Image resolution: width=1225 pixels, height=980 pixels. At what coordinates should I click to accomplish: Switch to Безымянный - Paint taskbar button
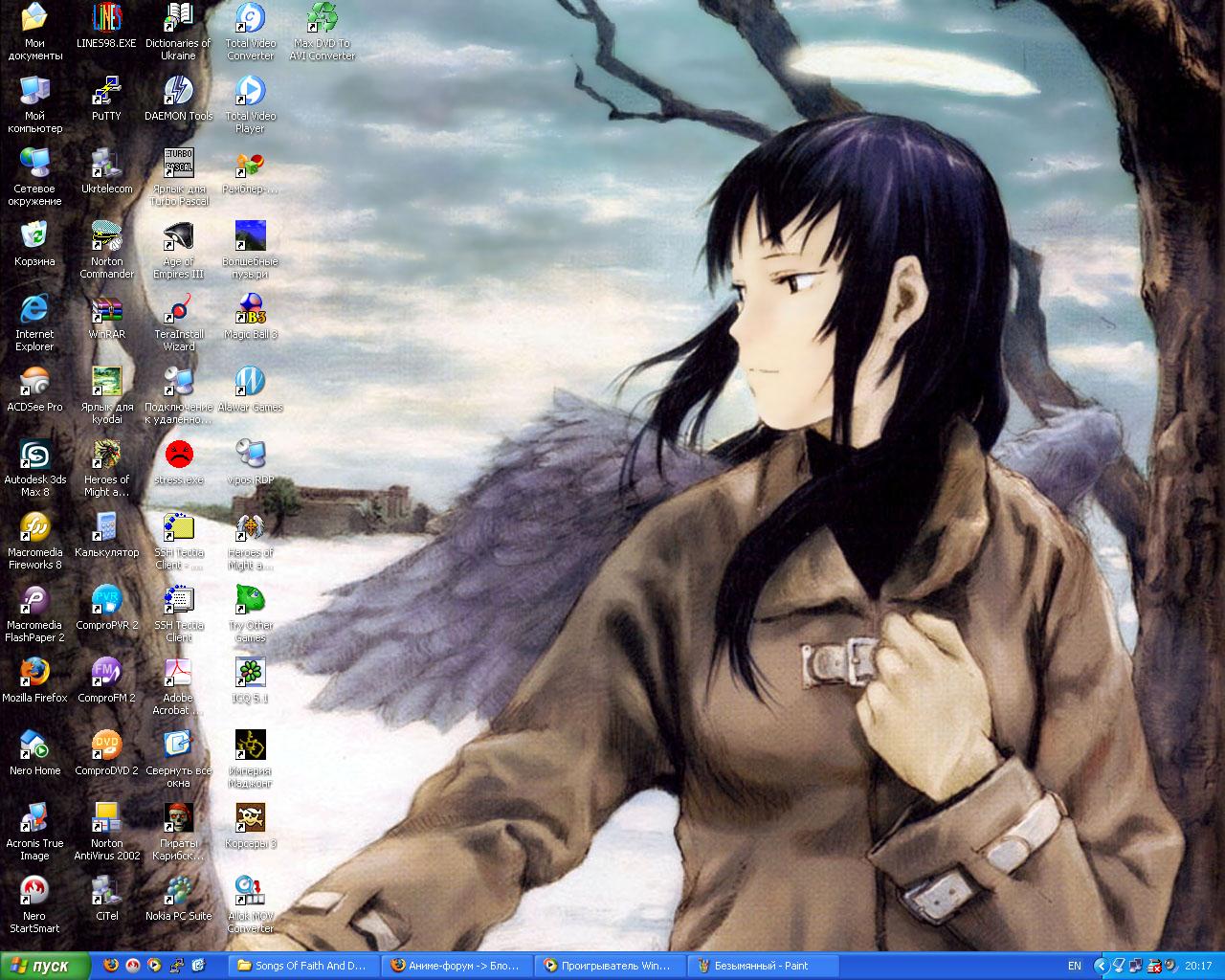(763, 966)
